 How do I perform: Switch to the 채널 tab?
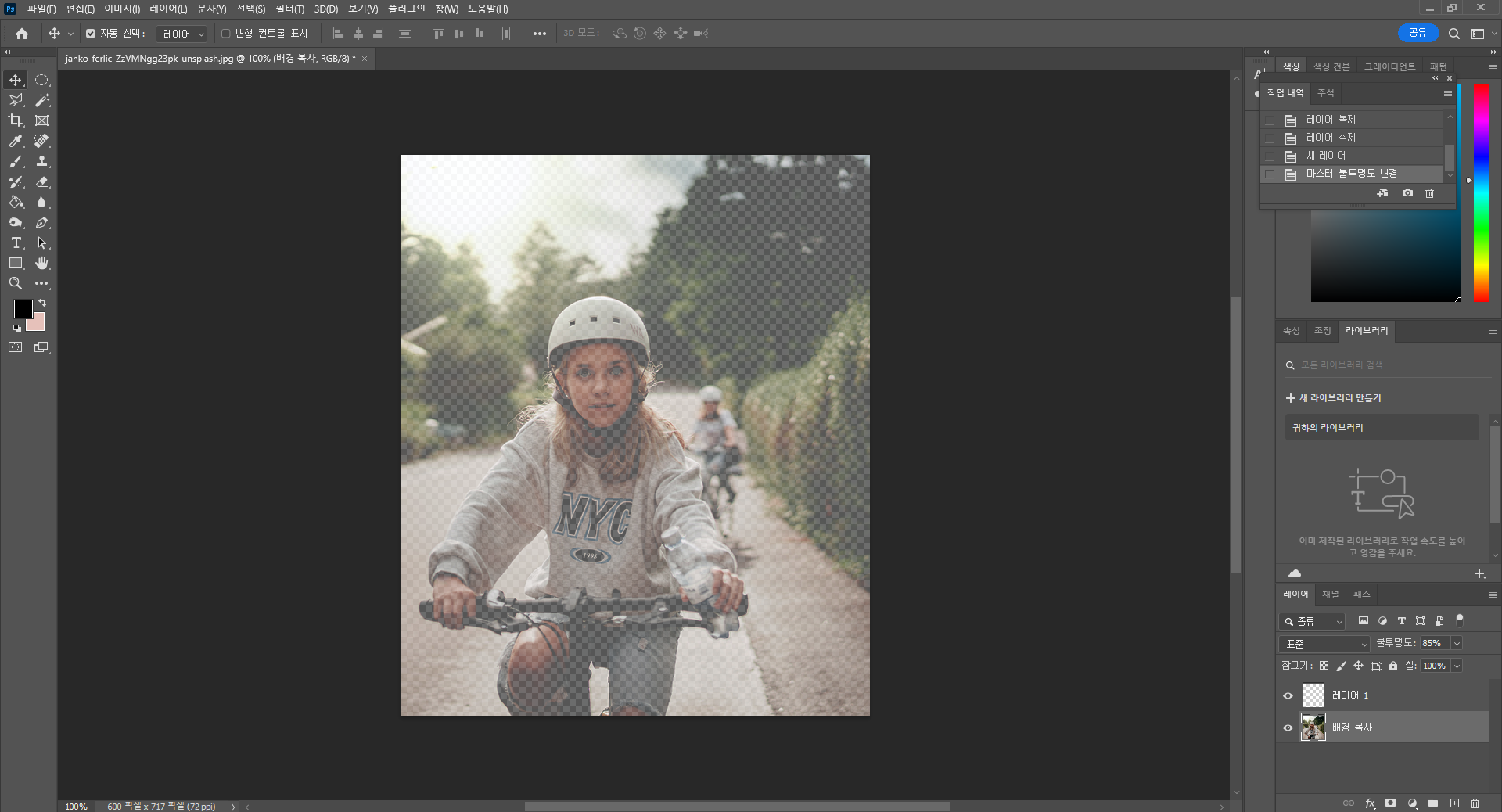click(1331, 595)
